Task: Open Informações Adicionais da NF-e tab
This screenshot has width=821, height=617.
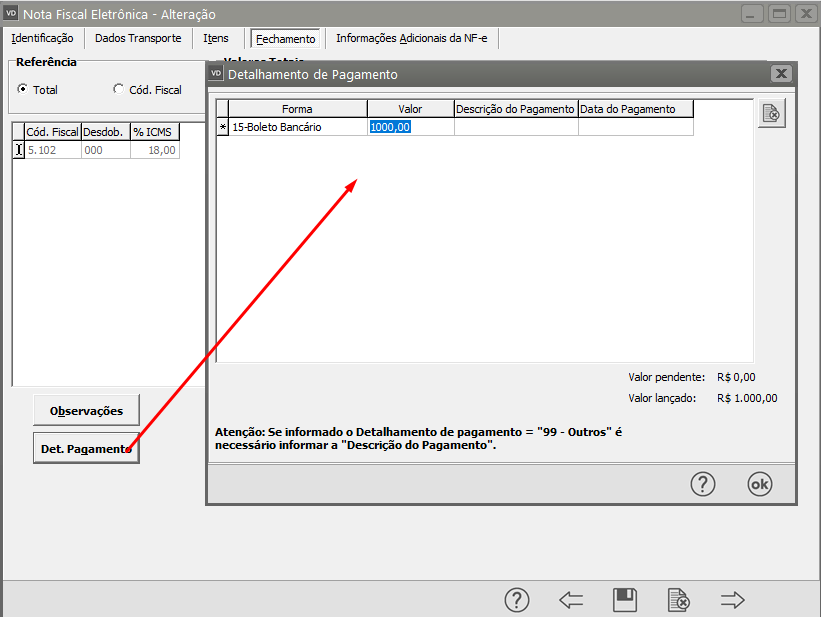Action: [x=412, y=38]
